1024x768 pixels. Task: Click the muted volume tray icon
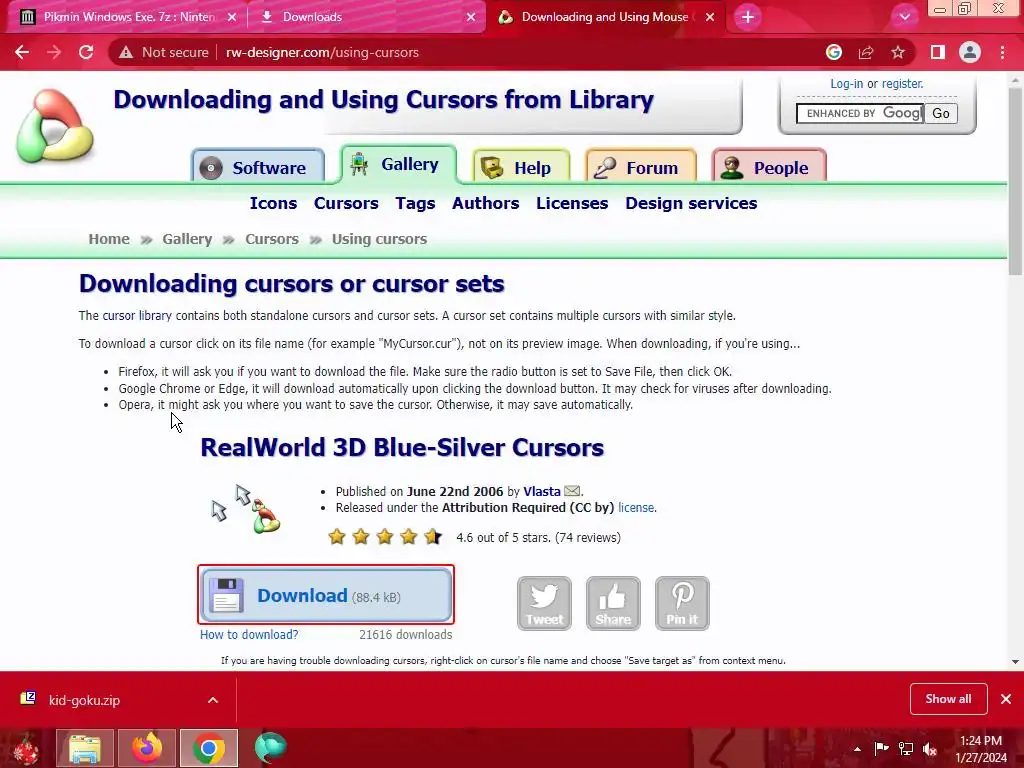[930, 749]
